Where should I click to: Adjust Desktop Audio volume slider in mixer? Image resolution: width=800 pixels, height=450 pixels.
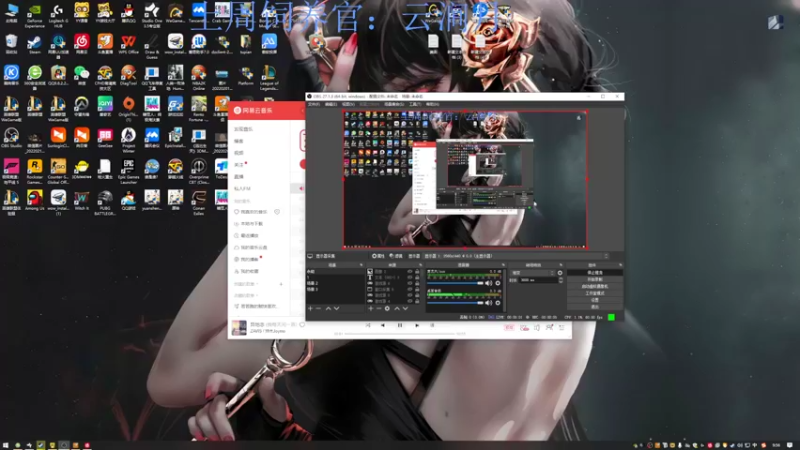[455, 303]
